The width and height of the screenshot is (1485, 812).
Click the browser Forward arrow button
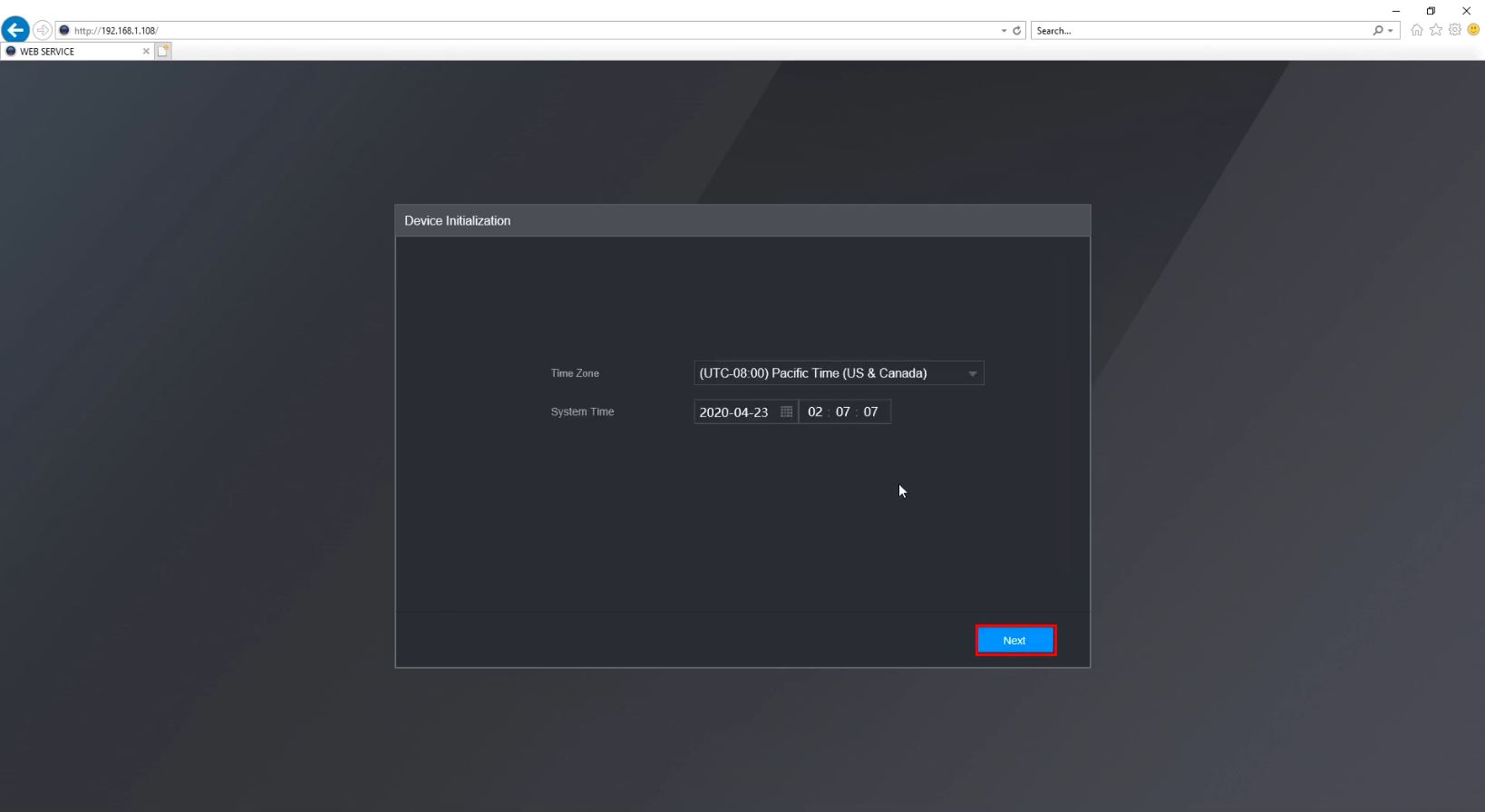[x=43, y=30]
